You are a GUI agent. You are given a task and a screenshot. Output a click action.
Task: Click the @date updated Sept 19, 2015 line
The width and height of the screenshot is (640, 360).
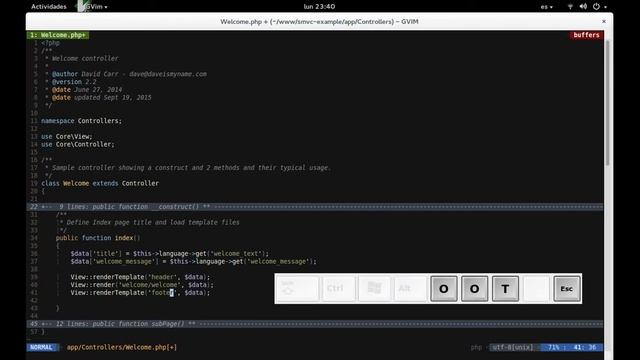click(x=98, y=98)
